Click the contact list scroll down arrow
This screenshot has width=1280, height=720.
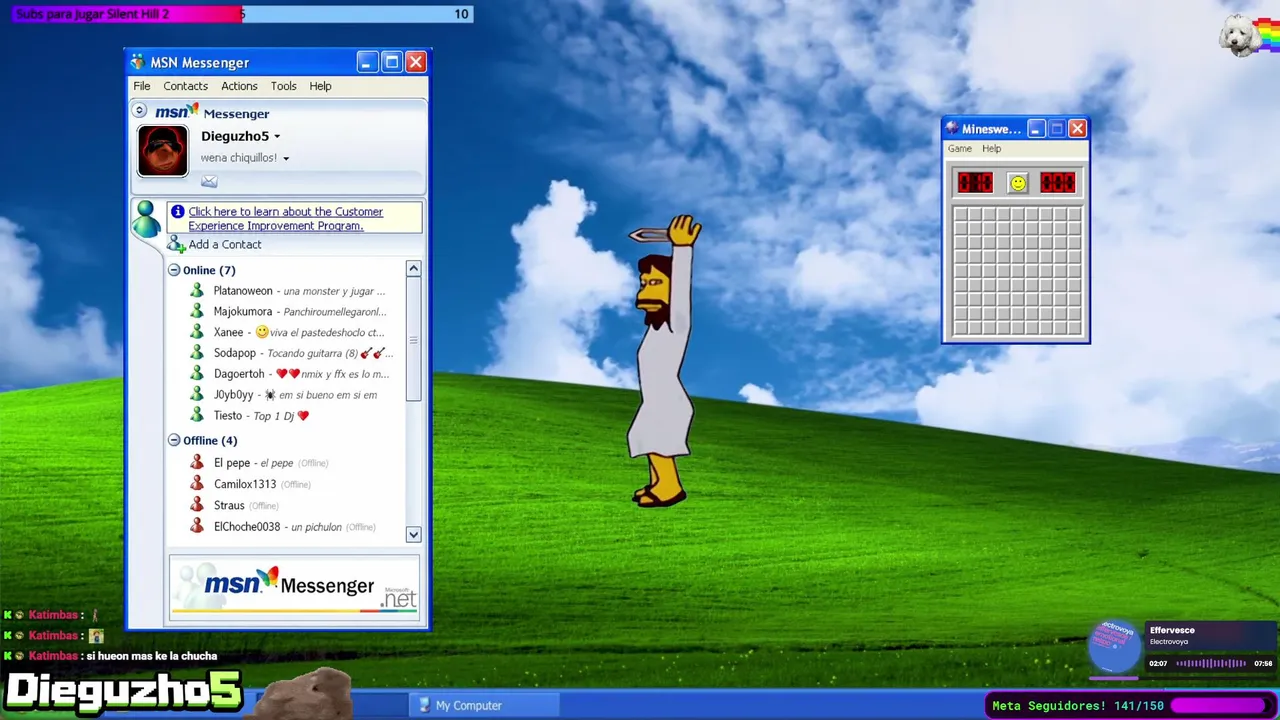tap(413, 535)
